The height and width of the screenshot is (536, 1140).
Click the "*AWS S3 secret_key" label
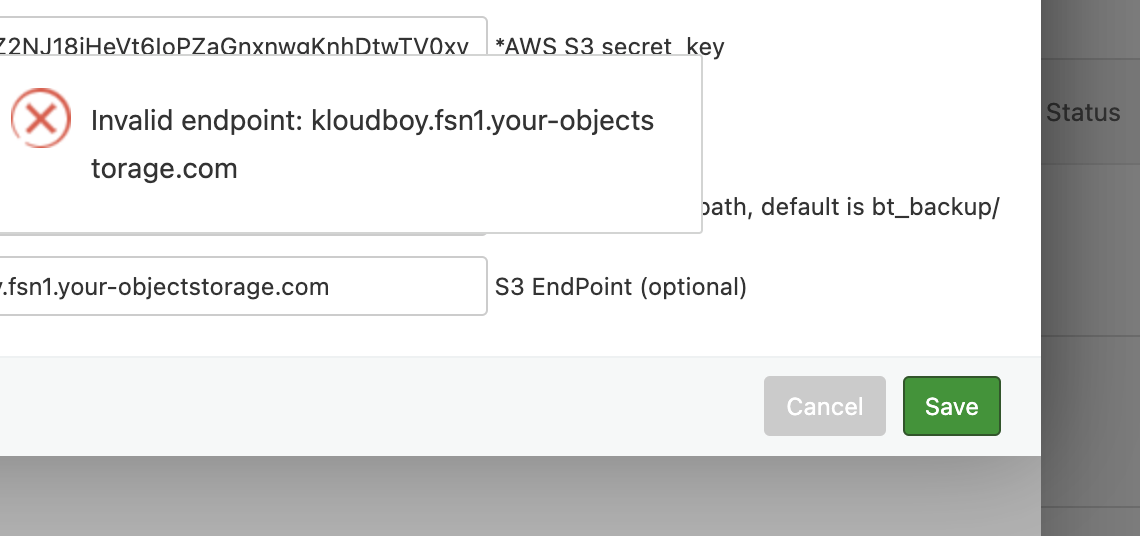[610, 46]
